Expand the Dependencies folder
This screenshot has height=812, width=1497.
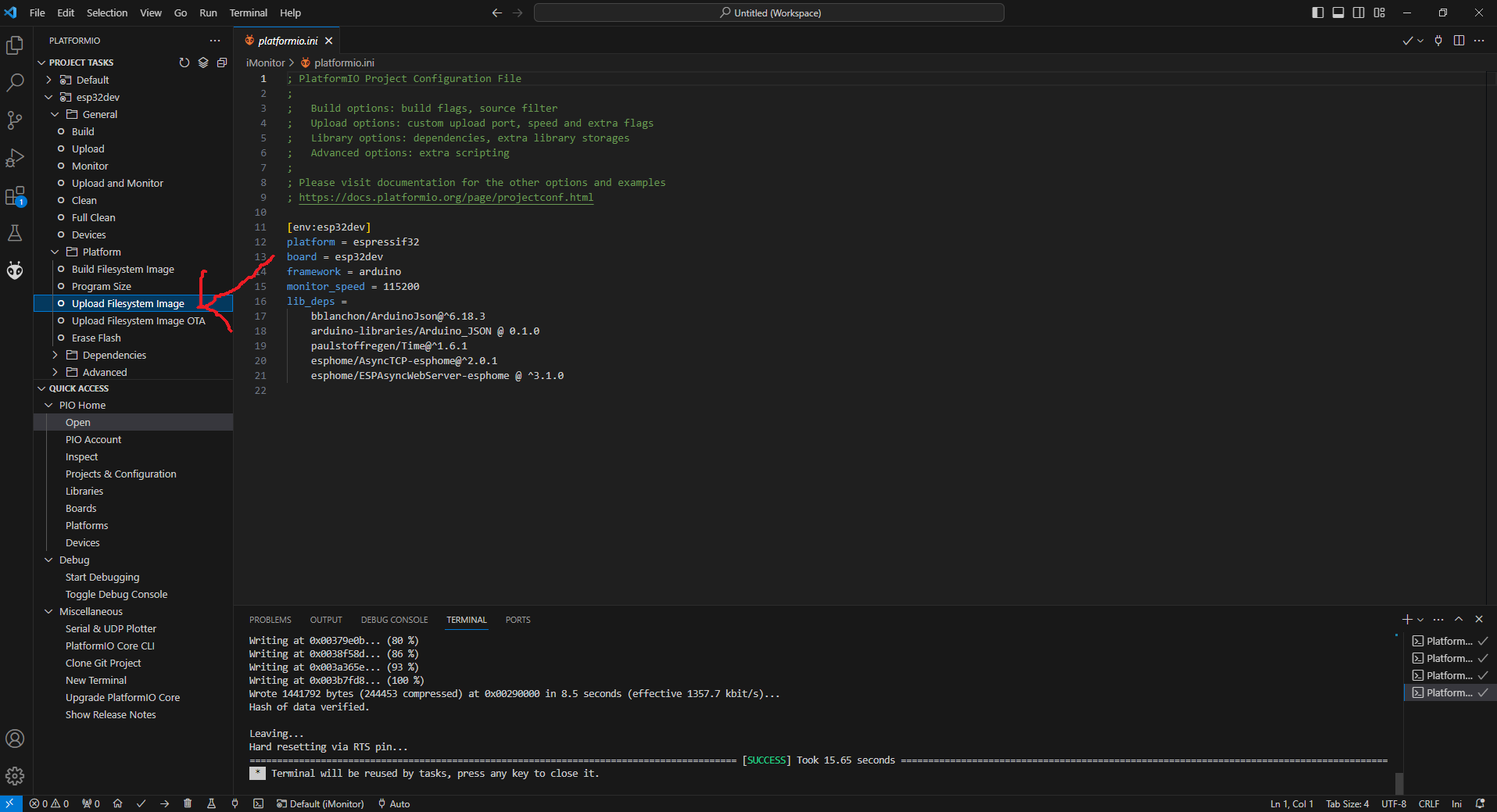(x=114, y=355)
